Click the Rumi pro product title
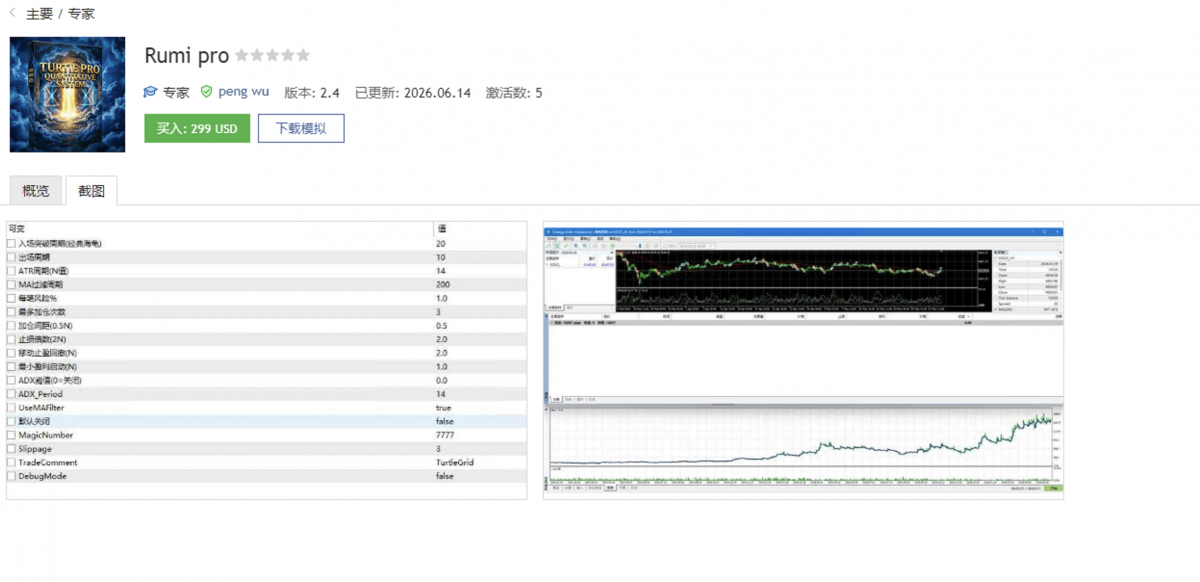 [187, 55]
